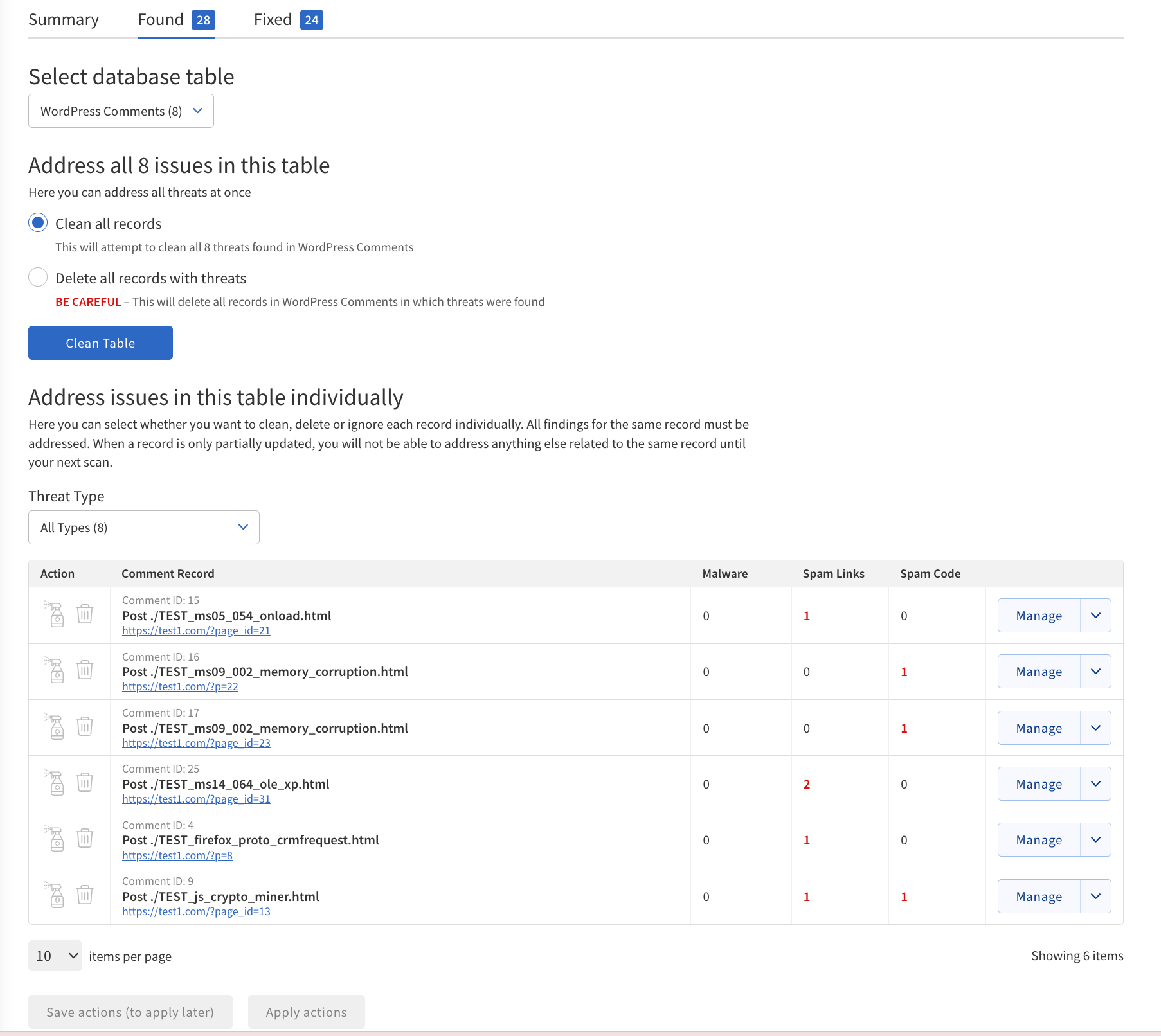Delete comment ID 25 via trash icon
Image resolution: width=1161 pixels, height=1036 pixels.
[x=85, y=783]
